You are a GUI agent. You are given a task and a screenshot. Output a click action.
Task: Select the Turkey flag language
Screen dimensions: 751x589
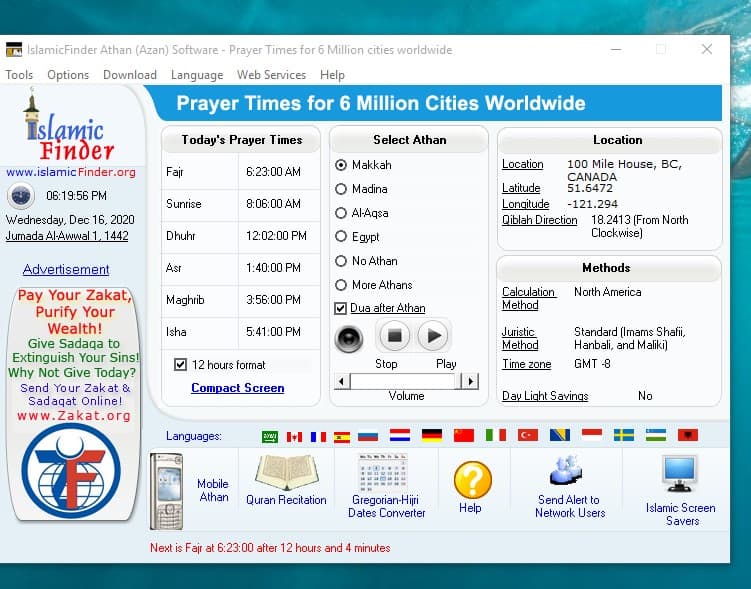[x=528, y=435]
